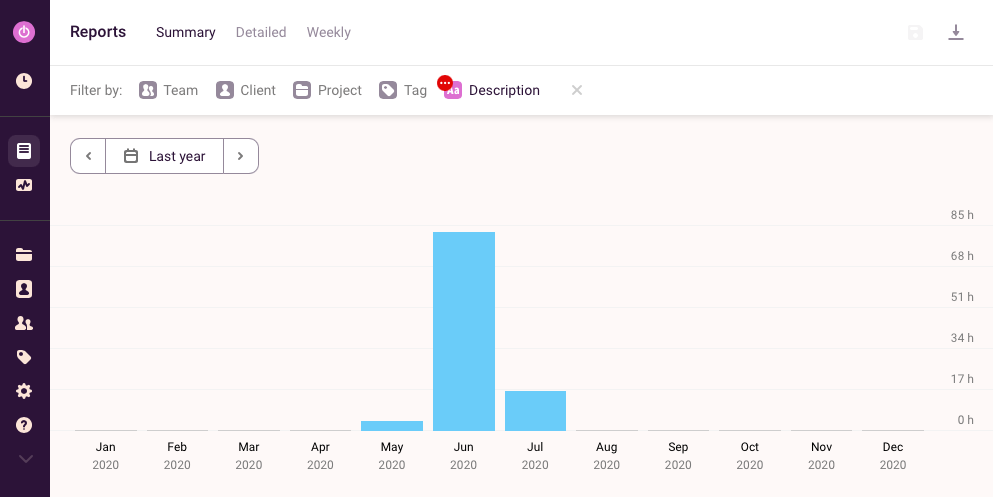Open the Timer clock icon in sidebar
The image size is (993, 497).
[24, 81]
